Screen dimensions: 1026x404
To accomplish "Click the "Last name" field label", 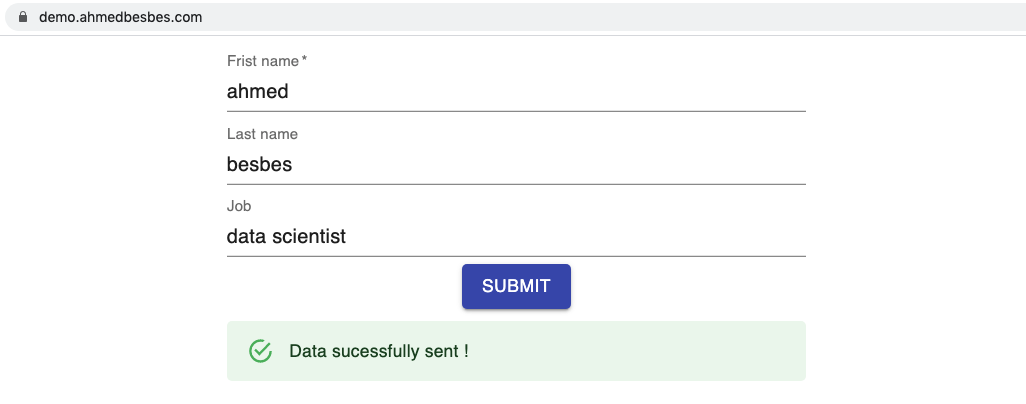I will click(262, 134).
